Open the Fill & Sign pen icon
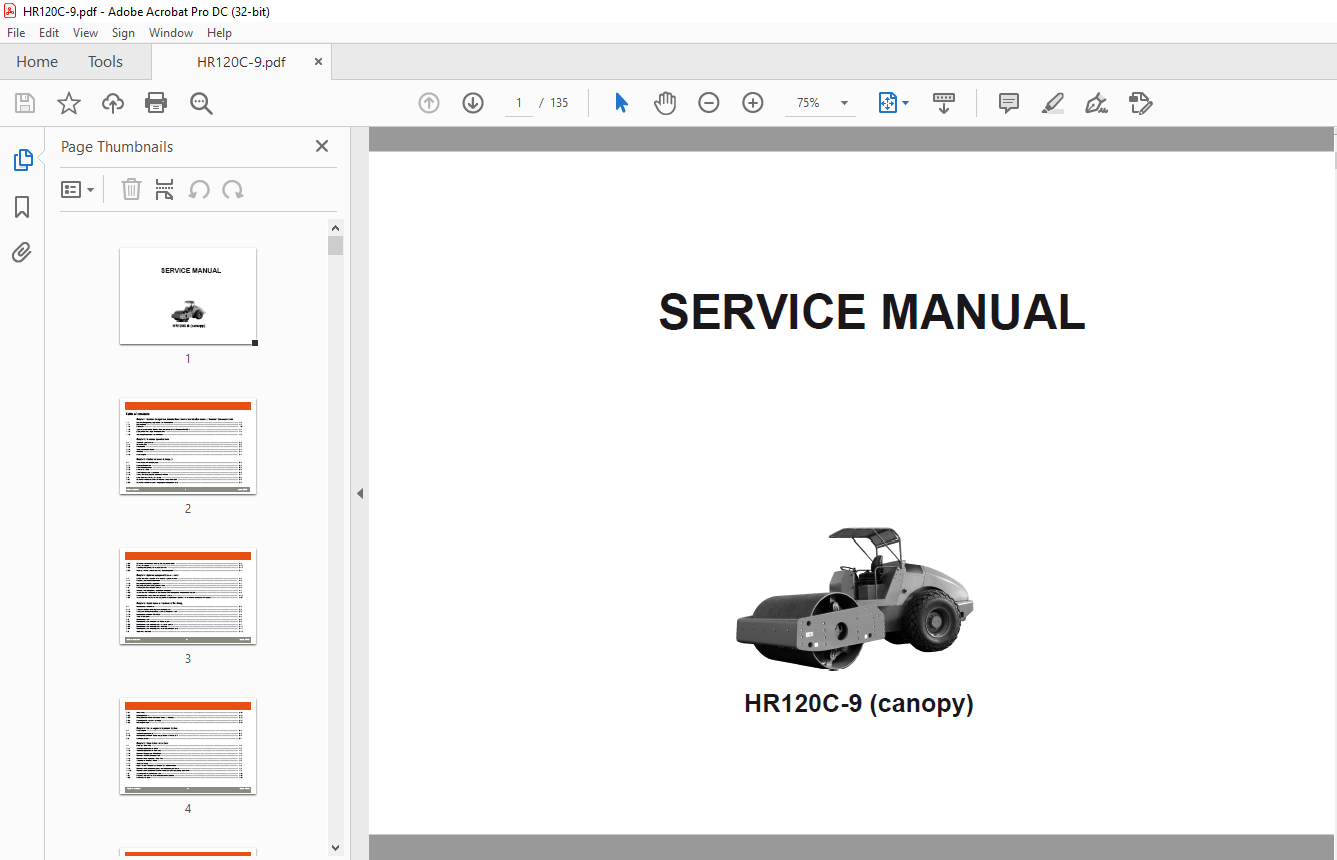This screenshot has width=1337, height=860. click(1097, 103)
